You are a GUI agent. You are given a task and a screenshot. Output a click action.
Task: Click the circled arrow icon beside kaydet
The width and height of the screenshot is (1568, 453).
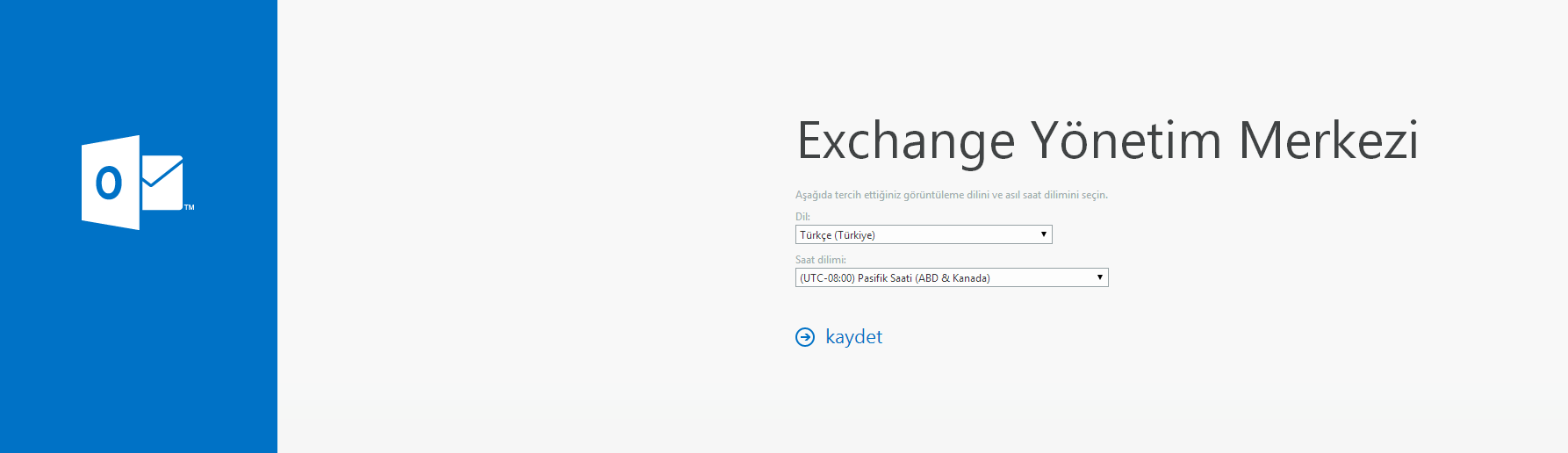(805, 337)
